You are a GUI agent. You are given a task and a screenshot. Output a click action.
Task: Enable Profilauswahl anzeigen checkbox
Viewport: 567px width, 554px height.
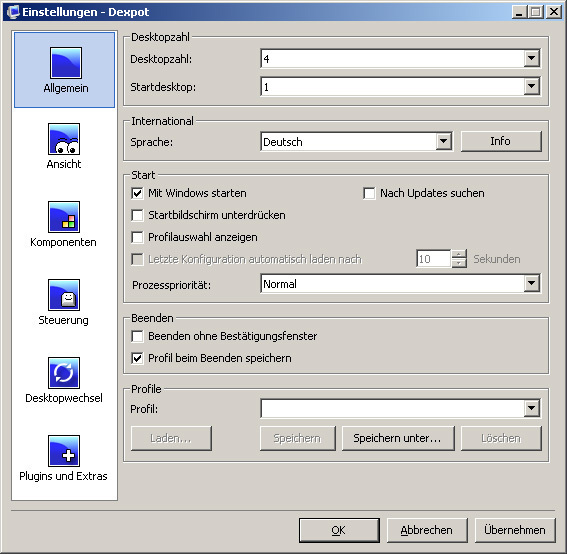137,237
